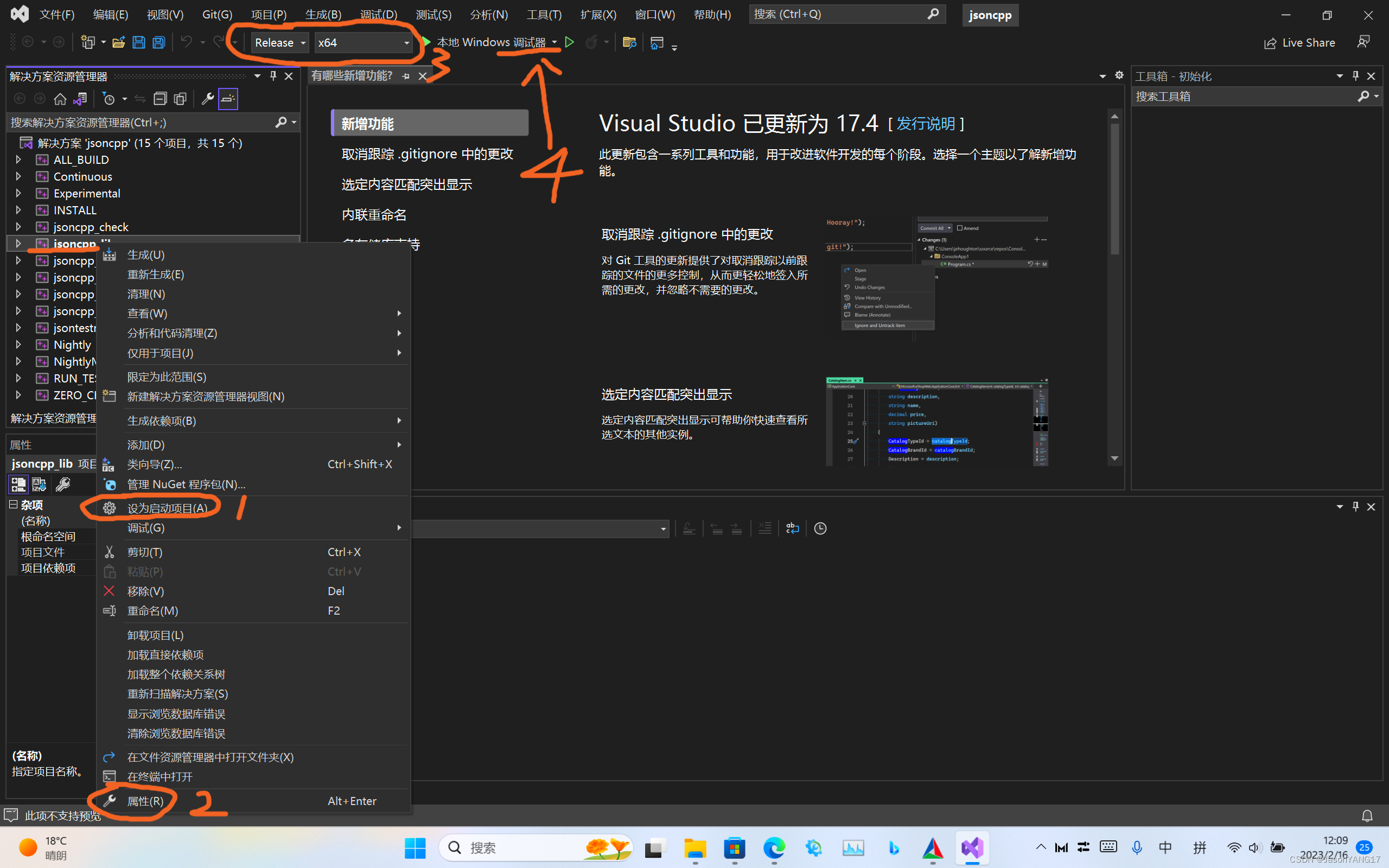This screenshot has width=1389, height=868.
Task: Select 设为启动项目(A) in context menu
Action: [167, 508]
